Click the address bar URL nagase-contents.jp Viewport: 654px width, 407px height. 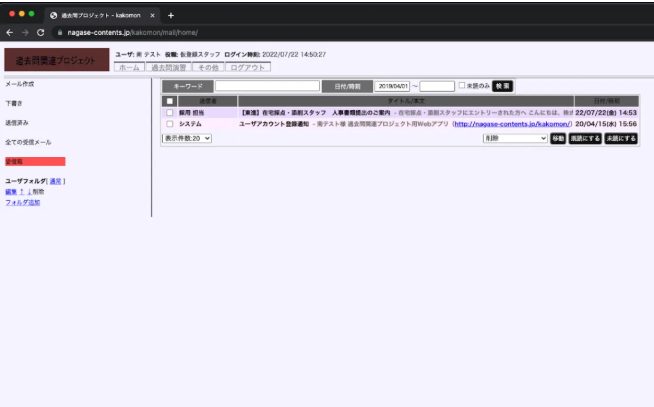point(132,33)
